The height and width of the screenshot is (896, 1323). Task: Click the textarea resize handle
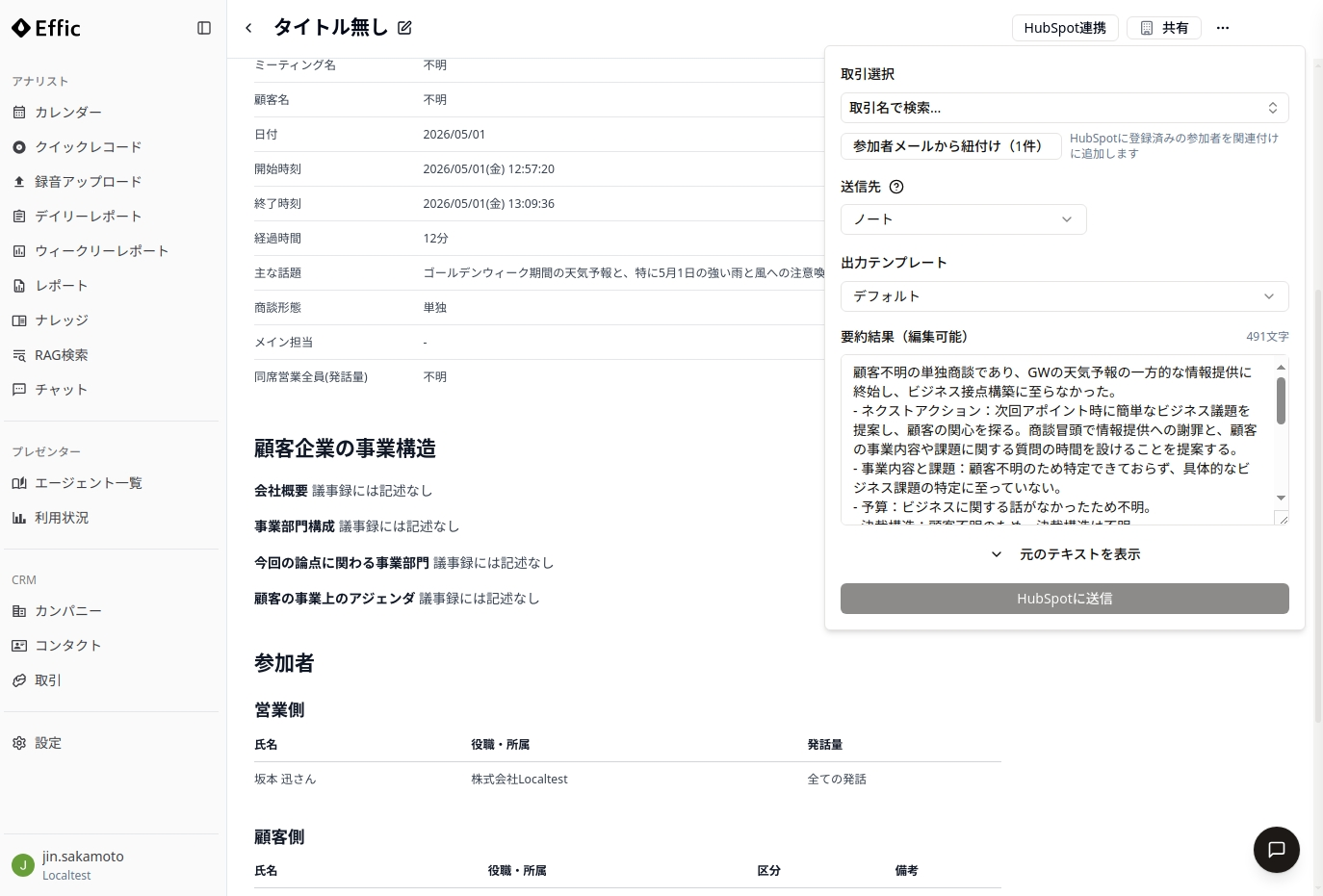click(x=1282, y=518)
